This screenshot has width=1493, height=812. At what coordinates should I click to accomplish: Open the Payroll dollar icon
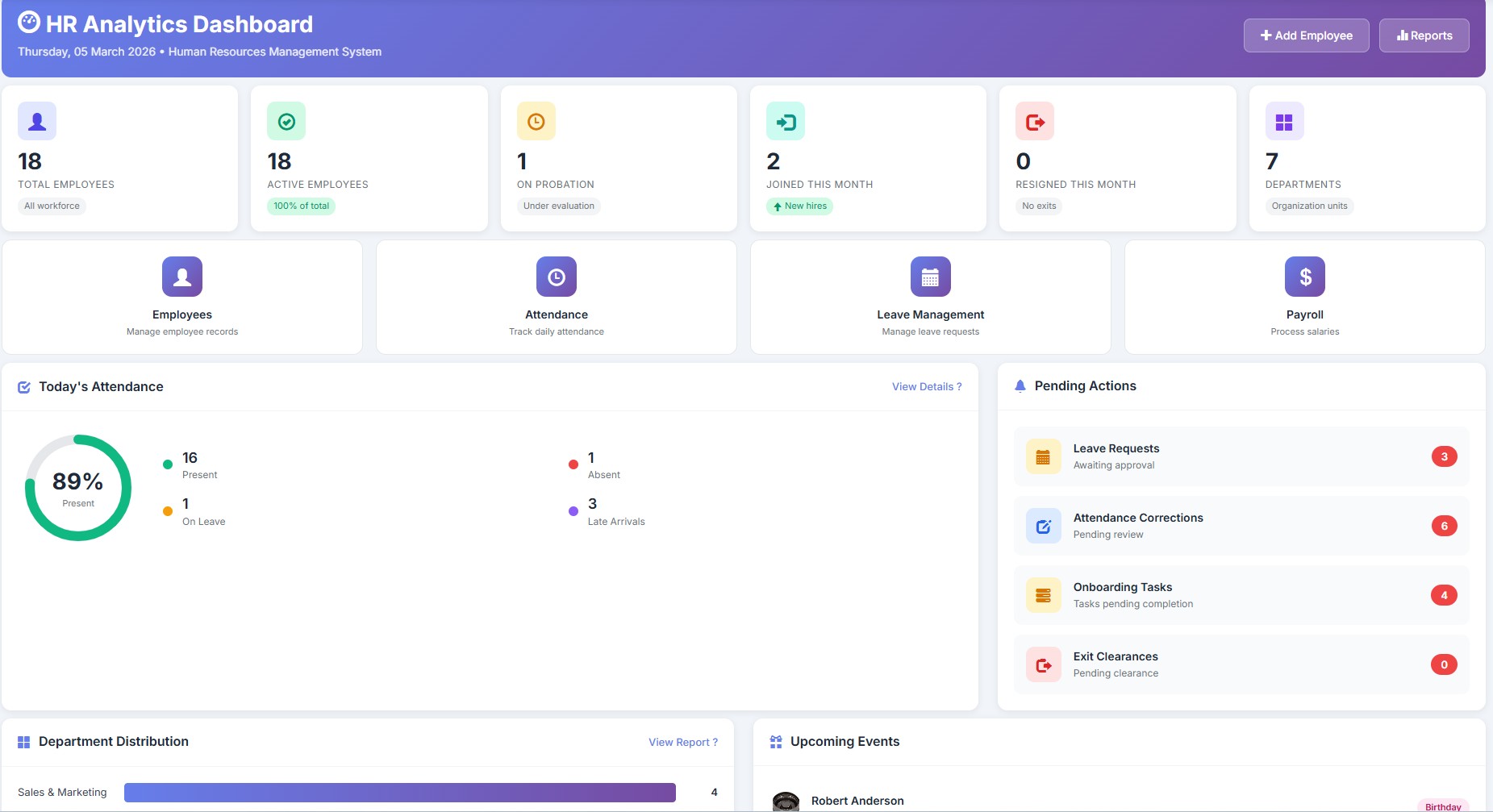[1304, 276]
